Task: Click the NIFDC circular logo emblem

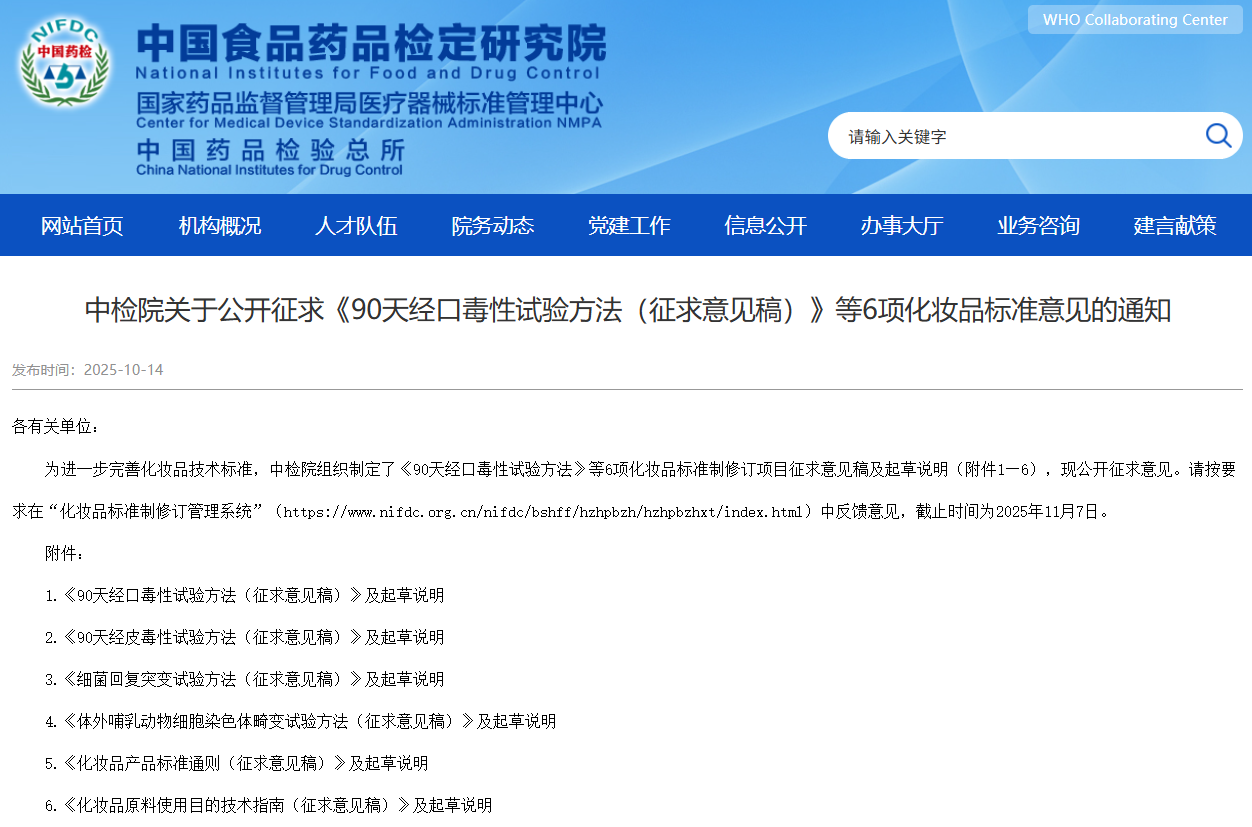Action: 65,65
